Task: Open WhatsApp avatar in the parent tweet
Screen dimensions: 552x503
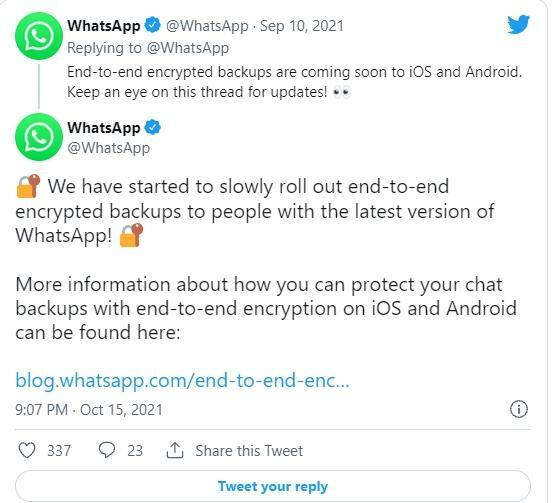Action: pyautogui.click(x=39, y=36)
